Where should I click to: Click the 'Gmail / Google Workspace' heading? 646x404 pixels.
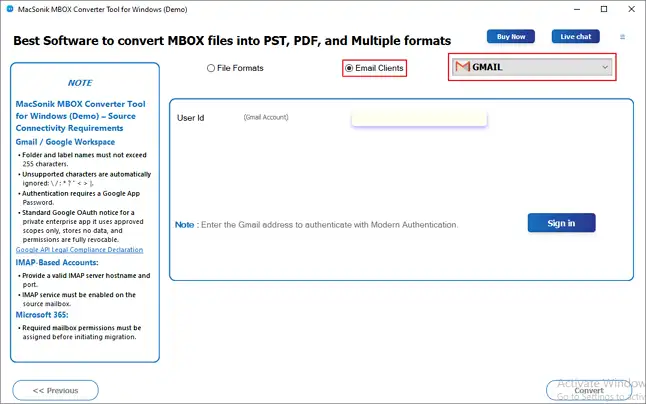65,142
